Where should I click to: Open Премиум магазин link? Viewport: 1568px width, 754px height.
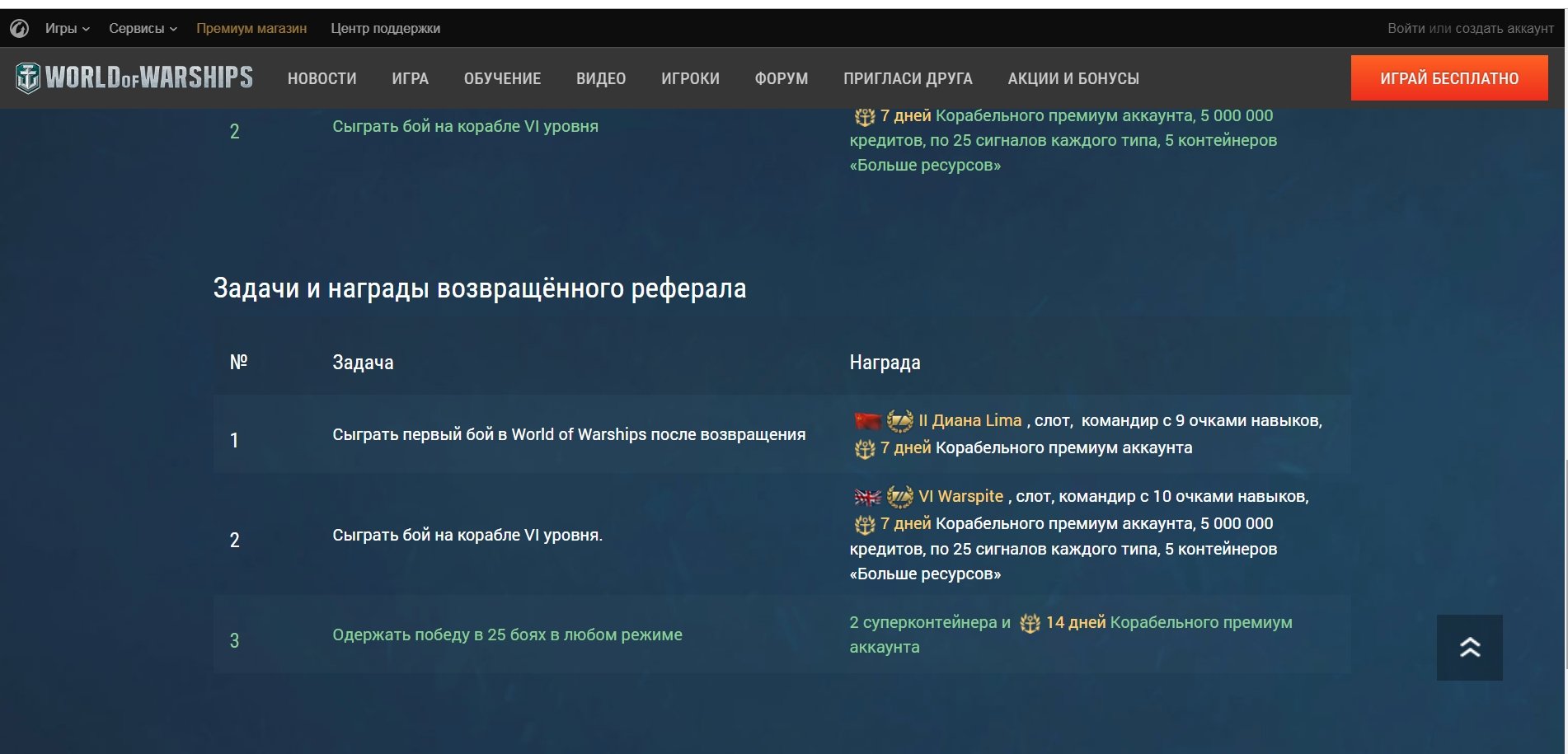251,28
